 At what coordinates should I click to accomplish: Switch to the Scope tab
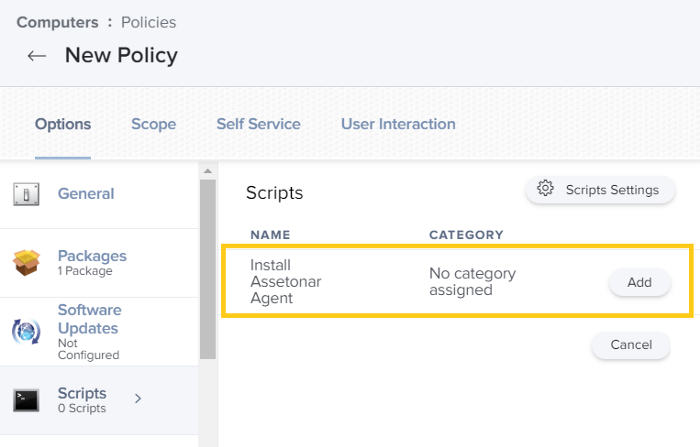pos(153,124)
